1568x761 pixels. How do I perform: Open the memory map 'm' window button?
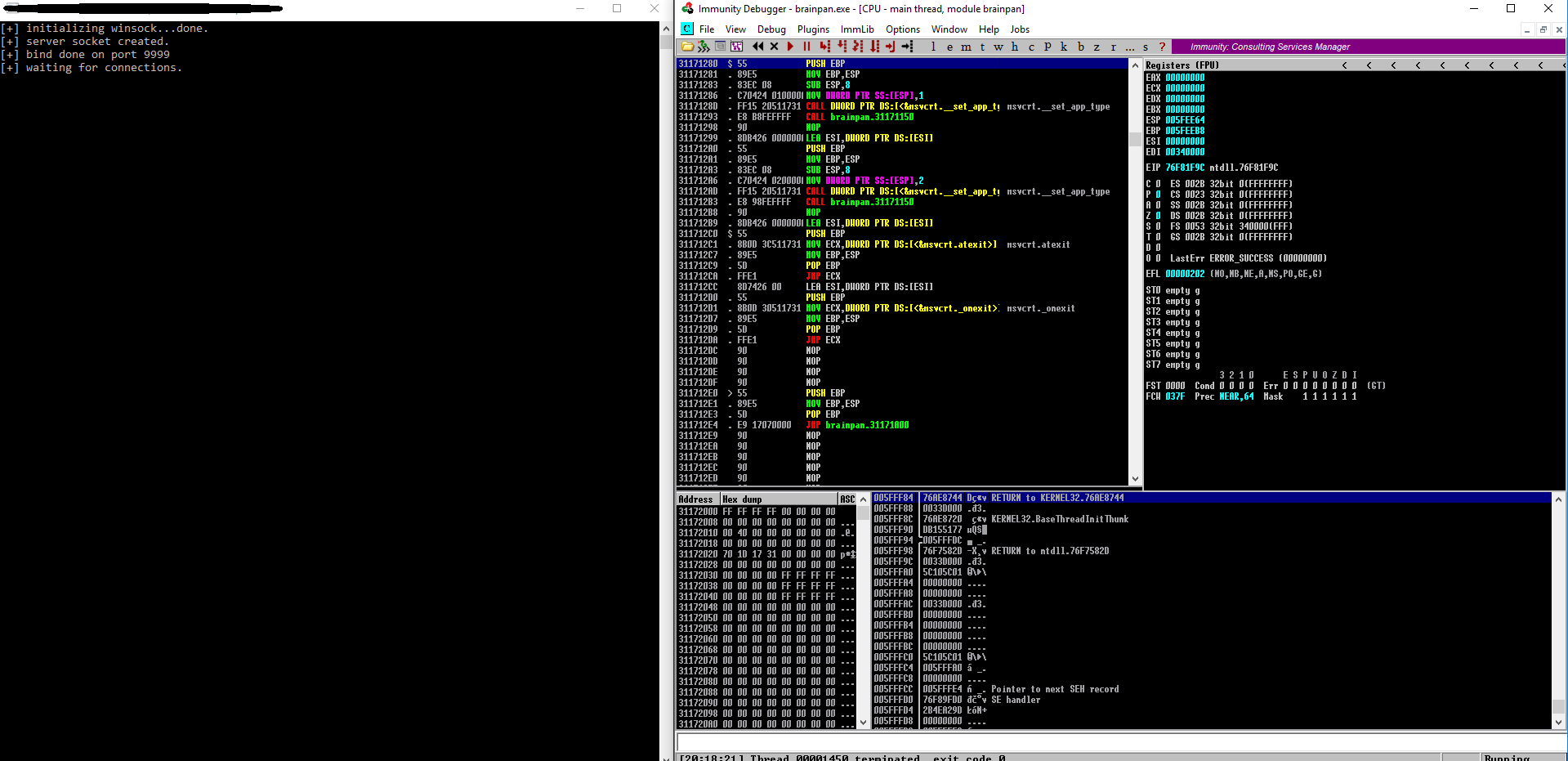pos(966,47)
